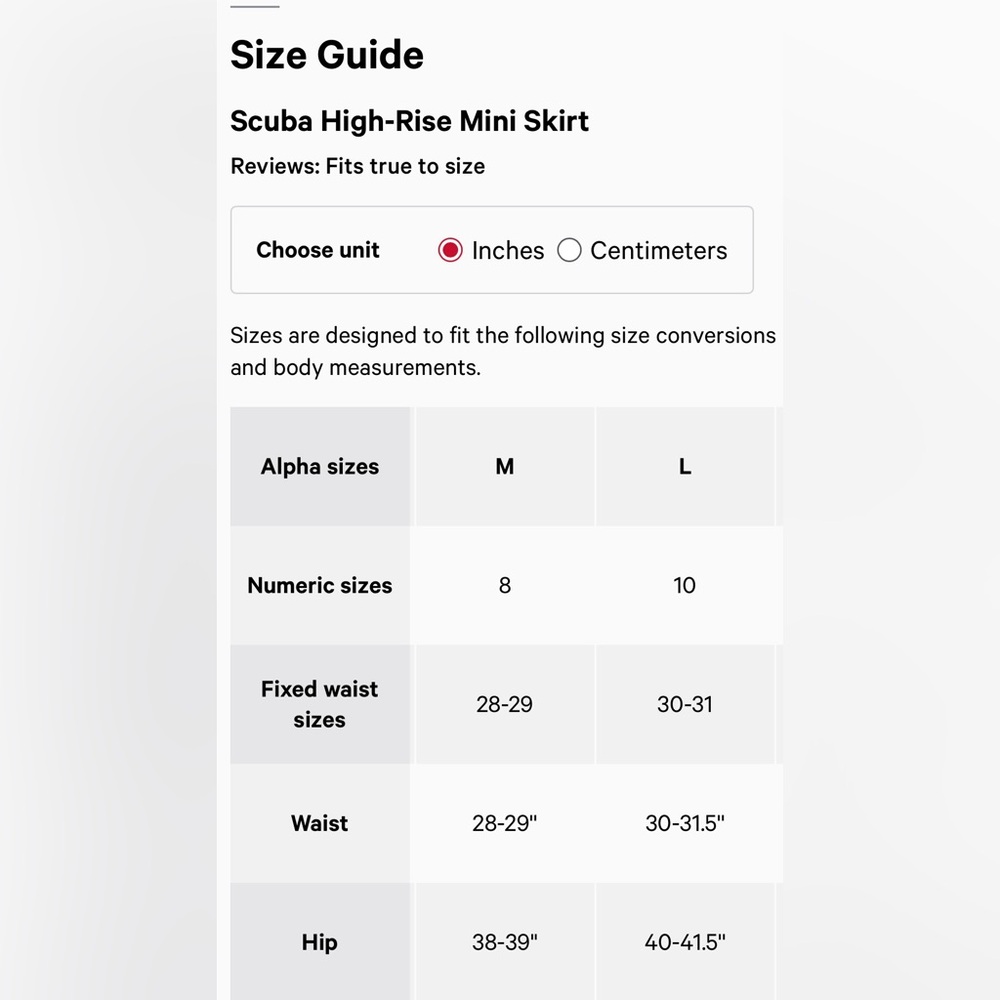Click the Centimeters label text

[x=658, y=251]
